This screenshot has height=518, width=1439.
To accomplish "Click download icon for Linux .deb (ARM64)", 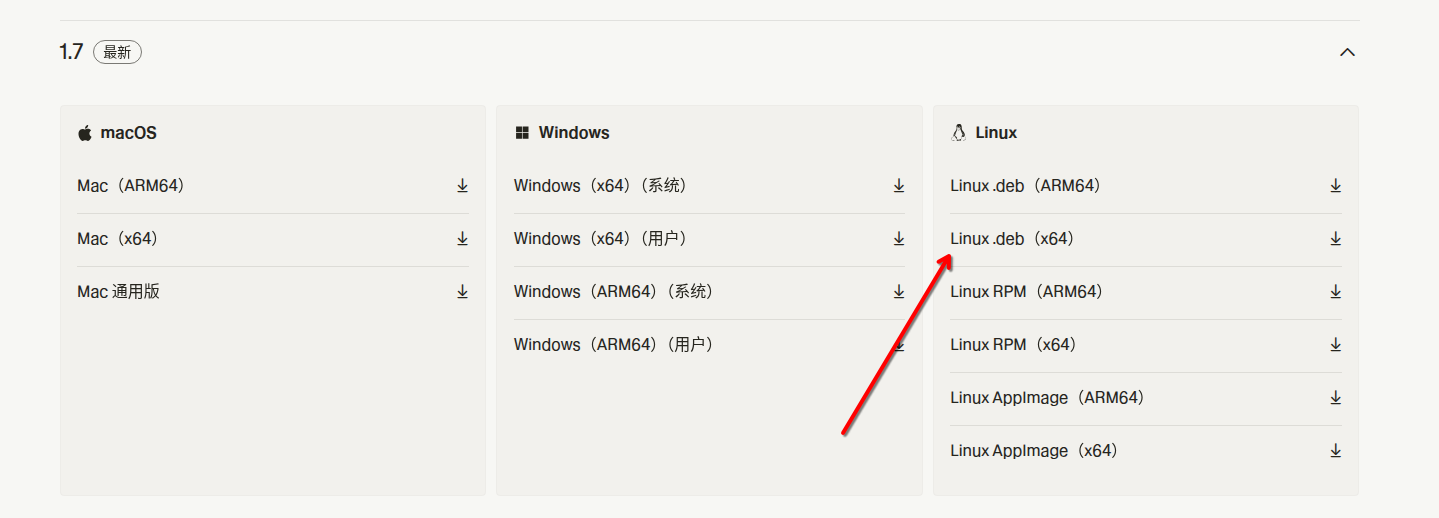I will pos(1335,186).
